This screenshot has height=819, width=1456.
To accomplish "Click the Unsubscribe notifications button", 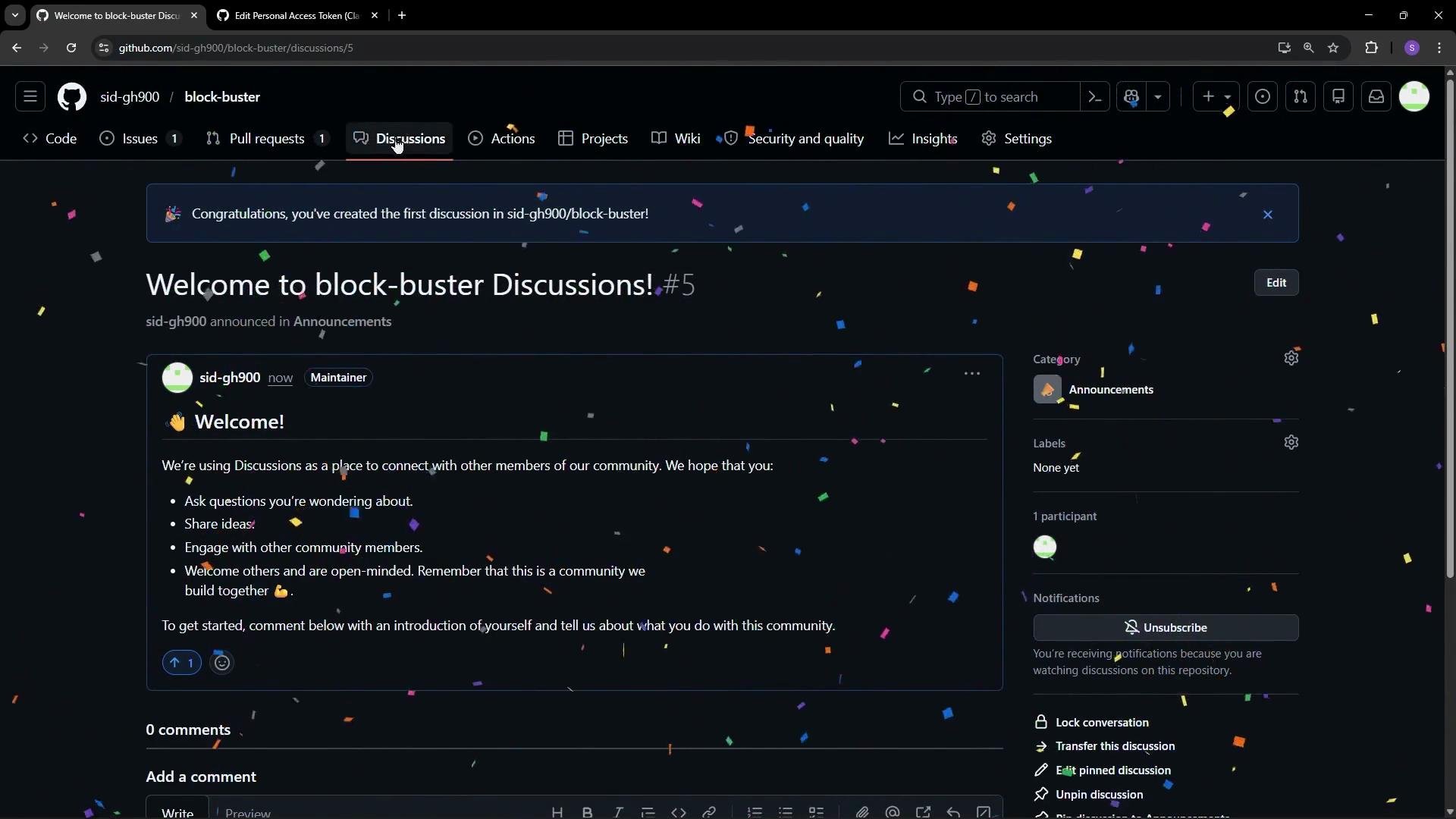I will (1166, 628).
